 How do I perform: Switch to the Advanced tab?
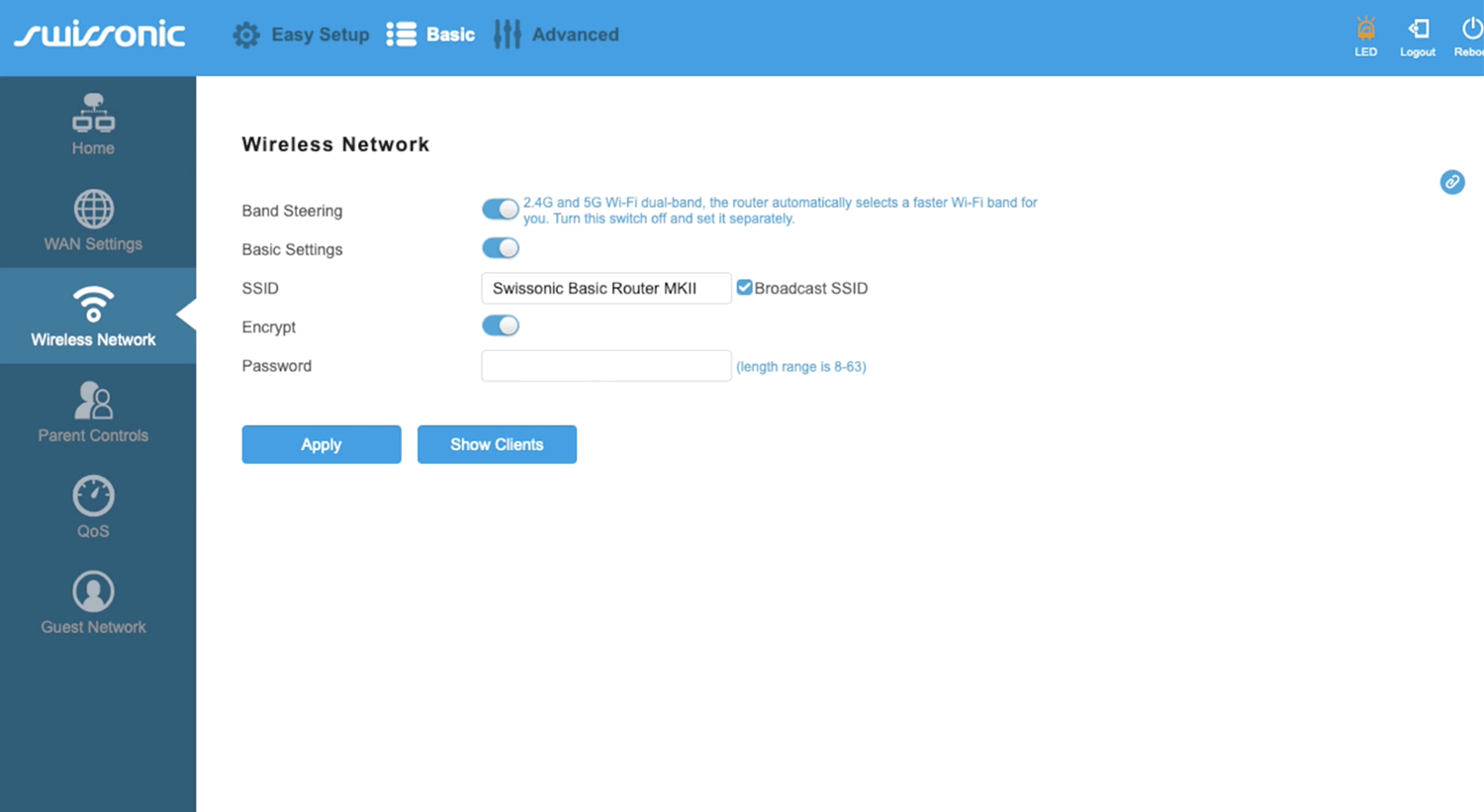coord(557,35)
